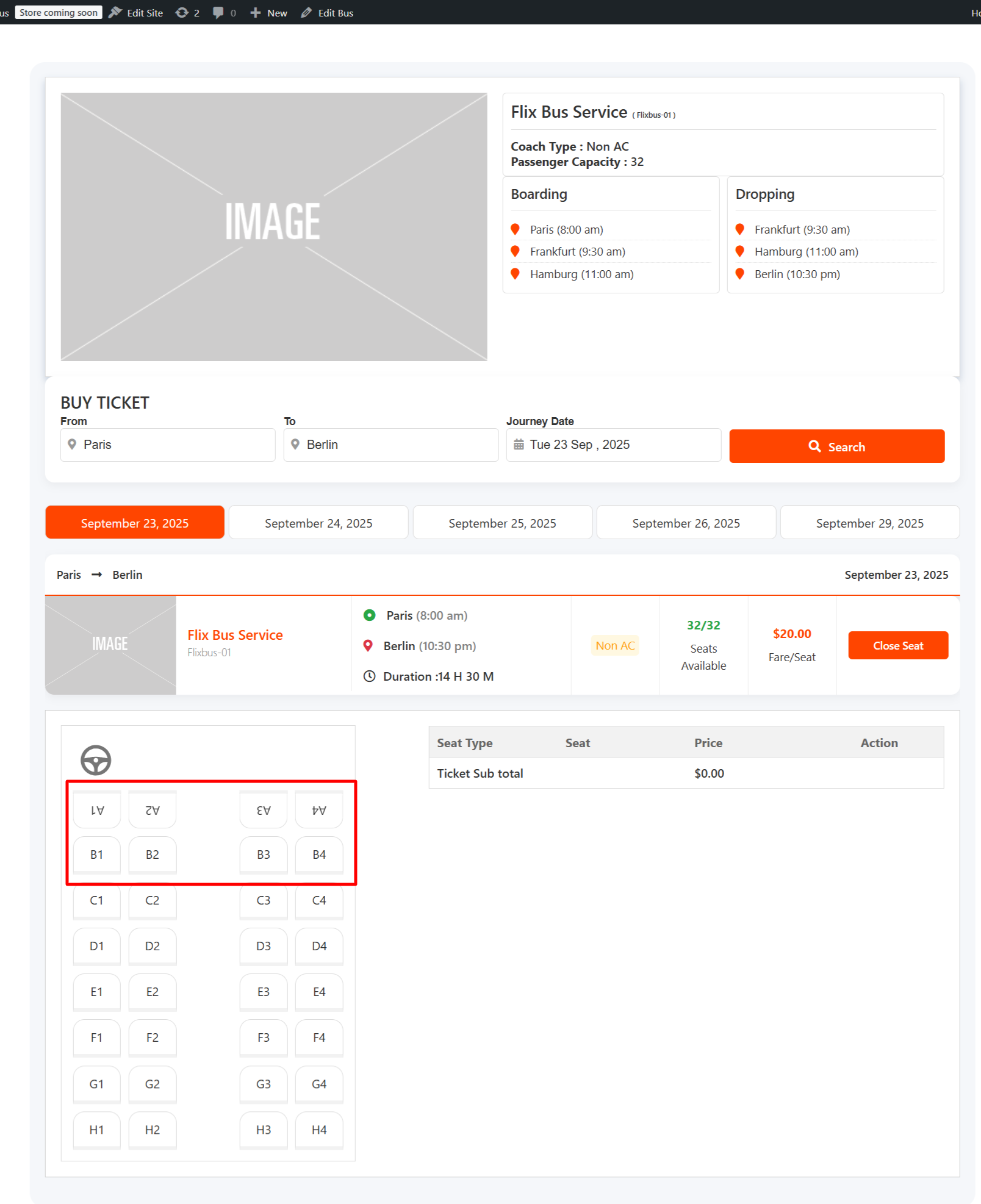Open the From location field showing Paris
Viewport: 981px width, 1204px height.
168,445
